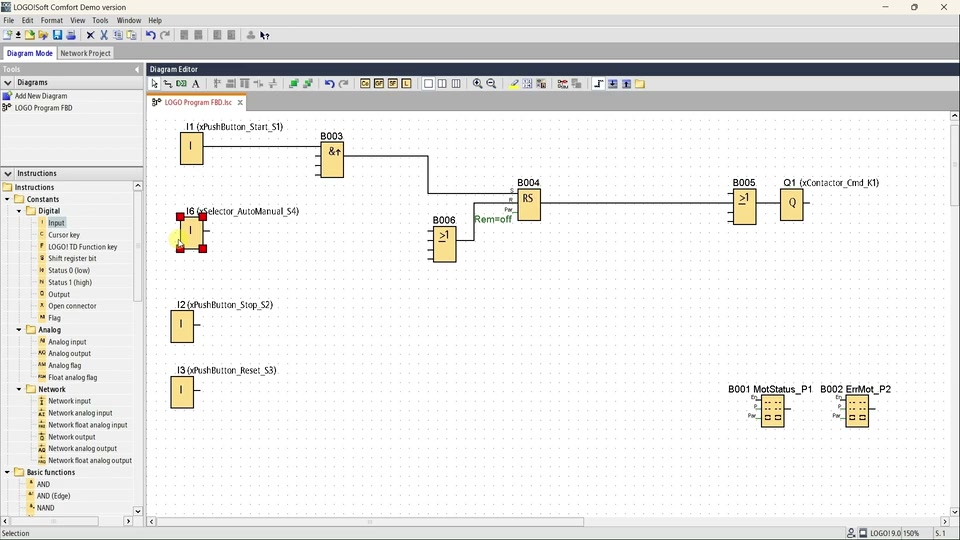The image size is (960, 540).
Task: Select the Q1 output block
Action: pyautogui.click(x=792, y=204)
